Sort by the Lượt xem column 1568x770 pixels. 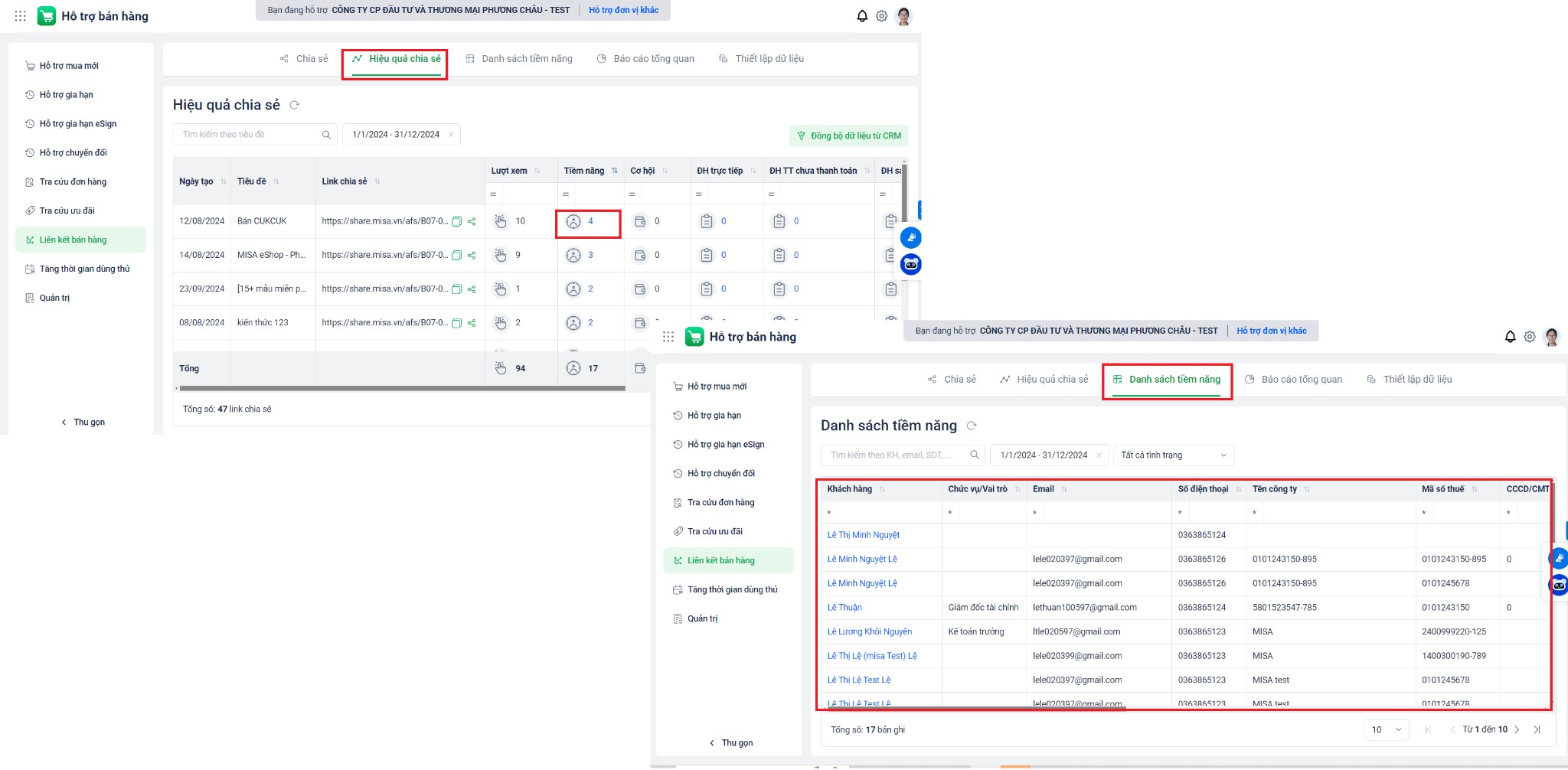tap(537, 171)
